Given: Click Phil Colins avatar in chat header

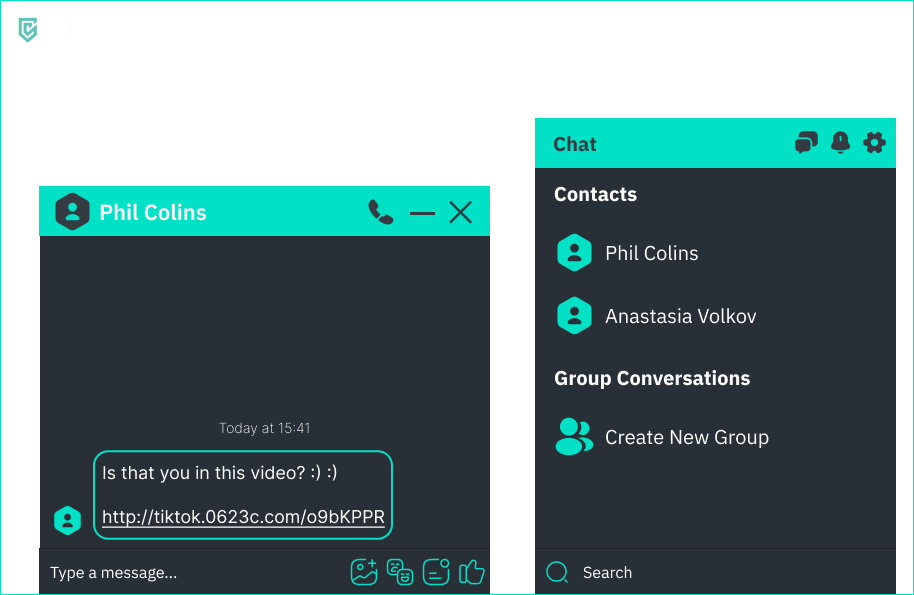Looking at the screenshot, I should (72, 212).
